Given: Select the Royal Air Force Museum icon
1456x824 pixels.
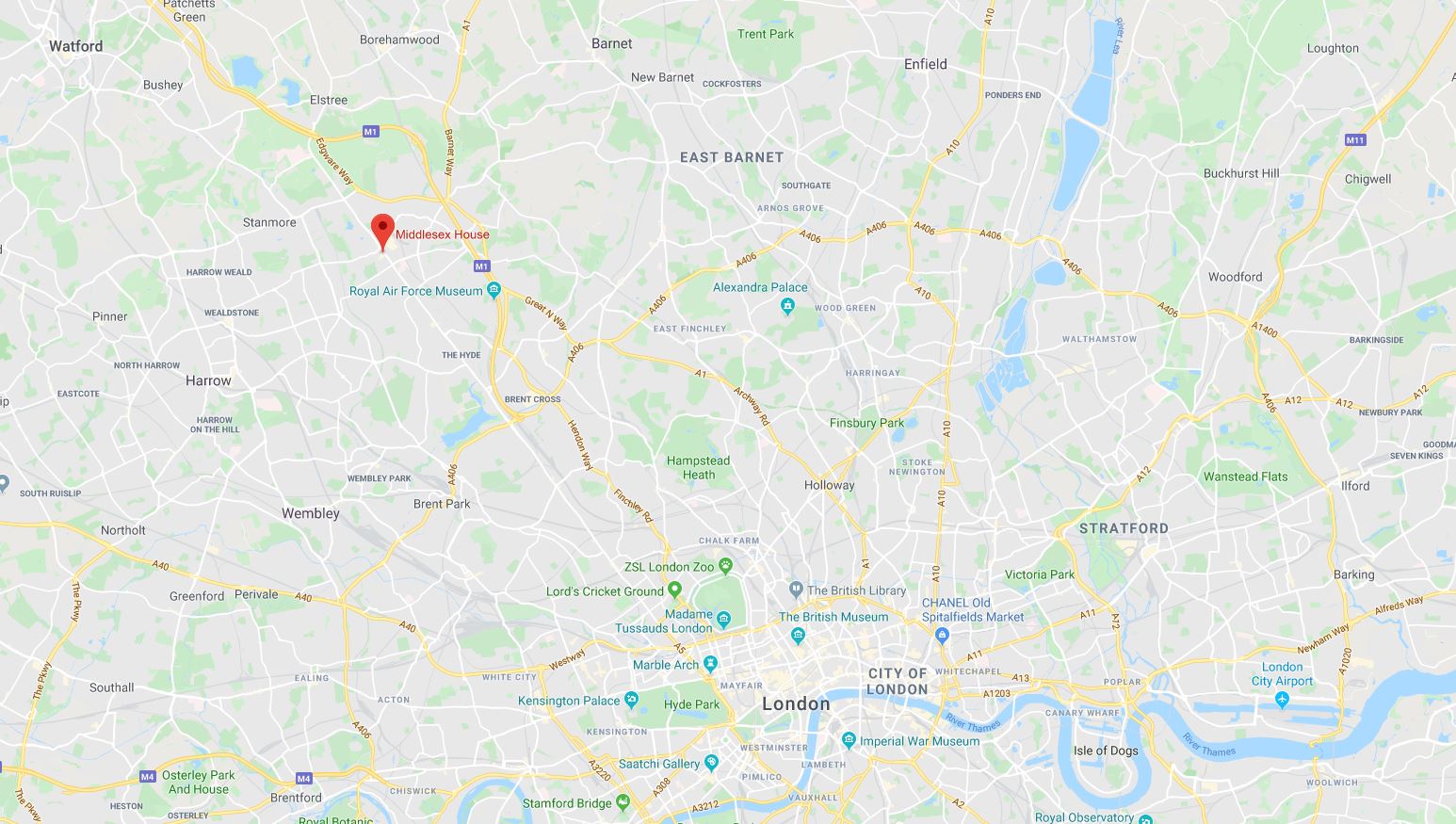Looking at the screenshot, I should click(x=493, y=290).
